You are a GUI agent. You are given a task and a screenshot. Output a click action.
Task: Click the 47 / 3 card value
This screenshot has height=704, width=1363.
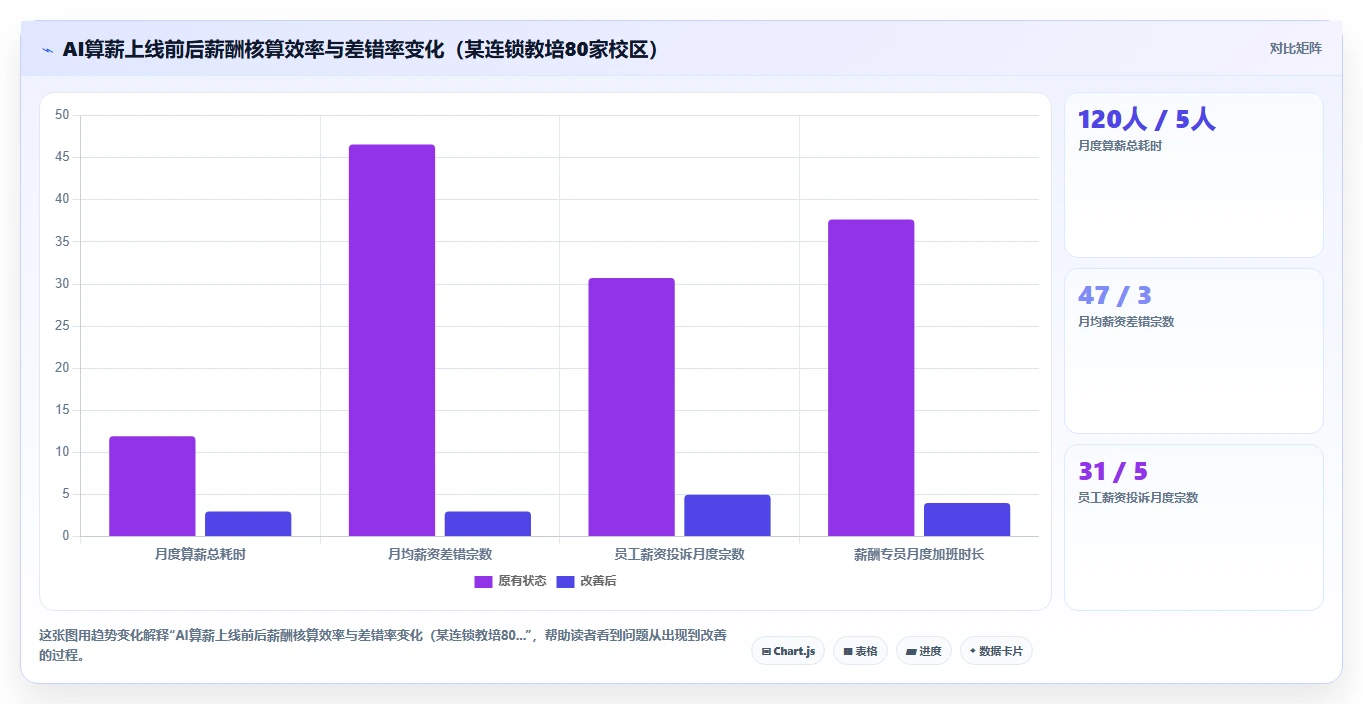[1115, 296]
